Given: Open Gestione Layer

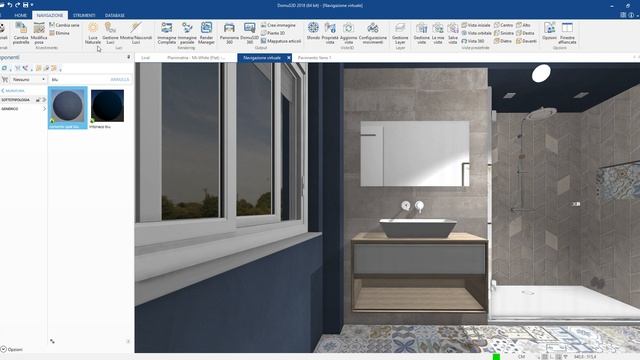Looking at the screenshot, I should (400, 33).
